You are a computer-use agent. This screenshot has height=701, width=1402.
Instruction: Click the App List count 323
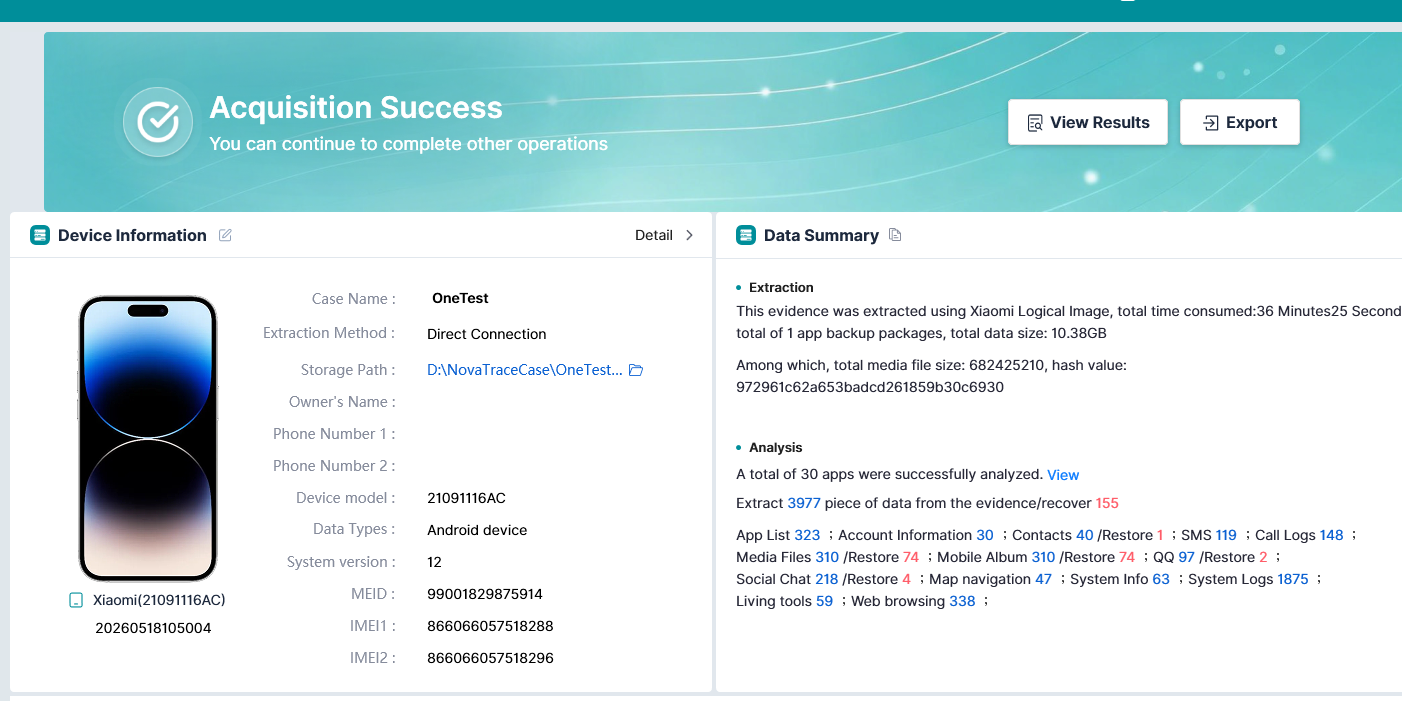coord(807,535)
